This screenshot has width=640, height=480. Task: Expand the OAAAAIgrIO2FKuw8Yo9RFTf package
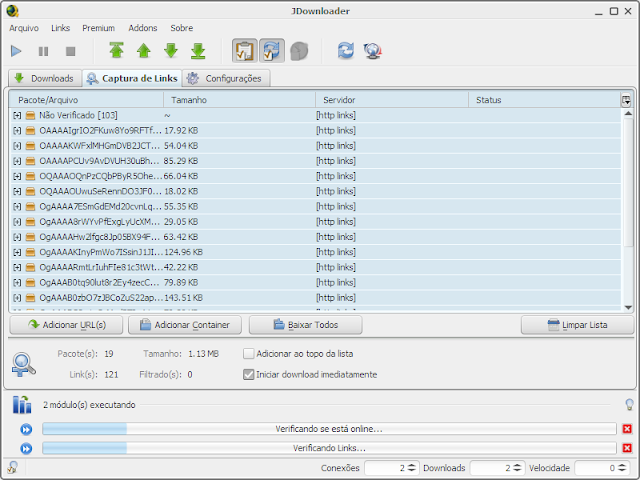coord(17,131)
